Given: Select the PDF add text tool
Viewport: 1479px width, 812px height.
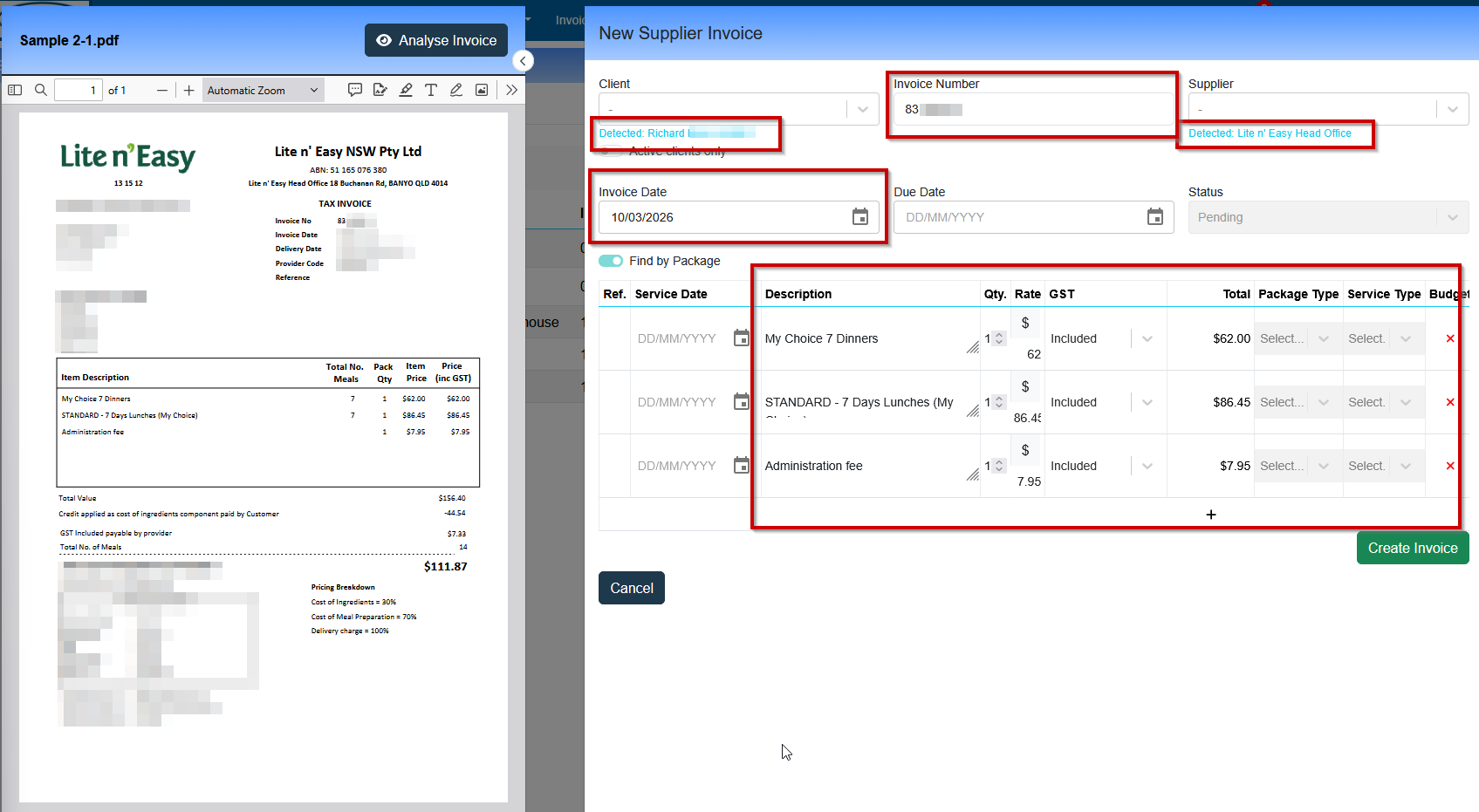Looking at the screenshot, I should tap(431, 90).
